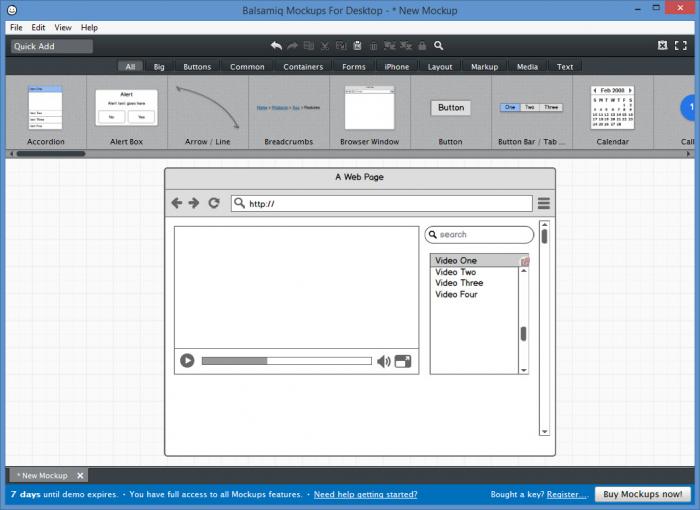The height and width of the screenshot is (510, 700).
Task: Click the search field in mockup
Action: coord(479,234)
